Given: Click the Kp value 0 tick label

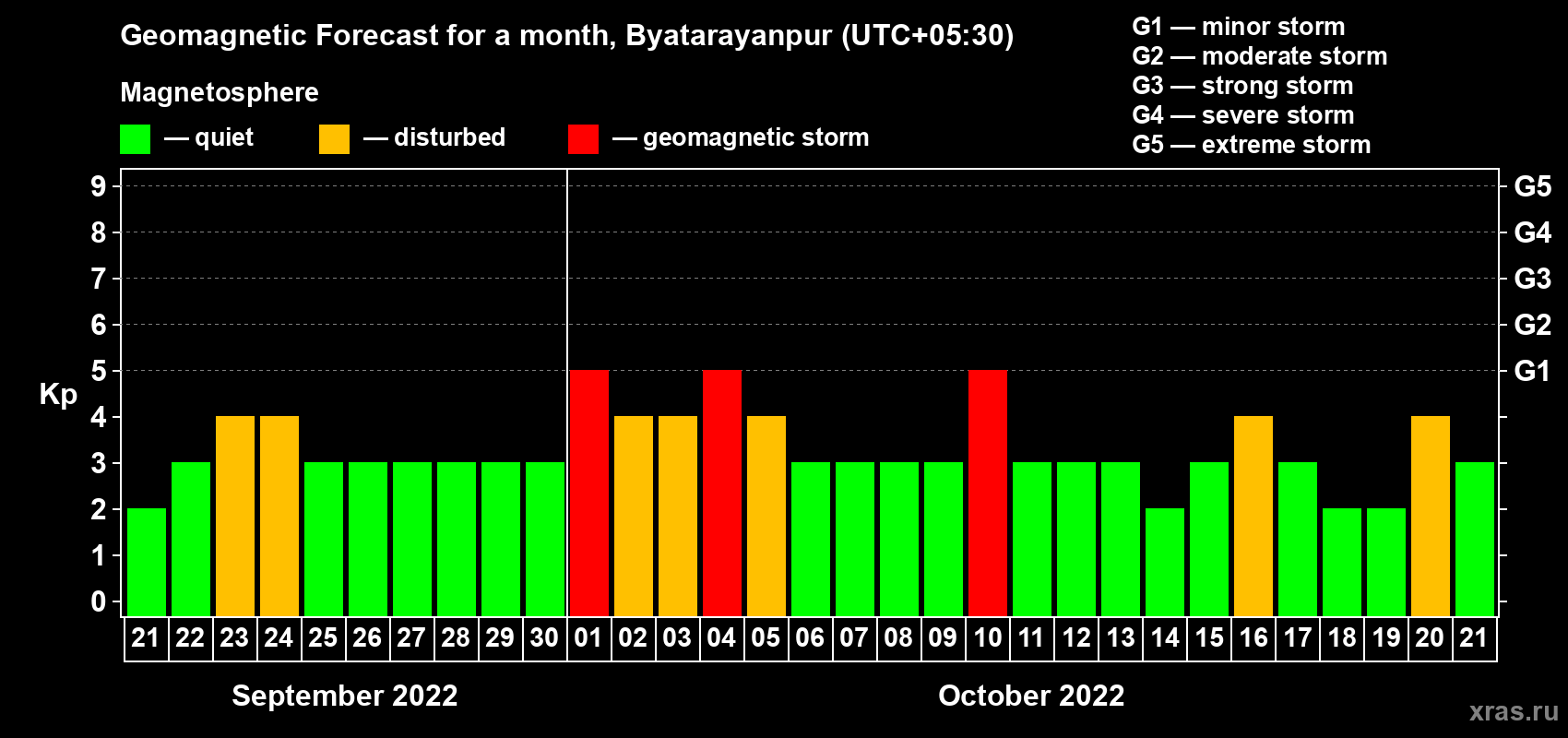Looking at the screenshot, I should pos(99,601).
